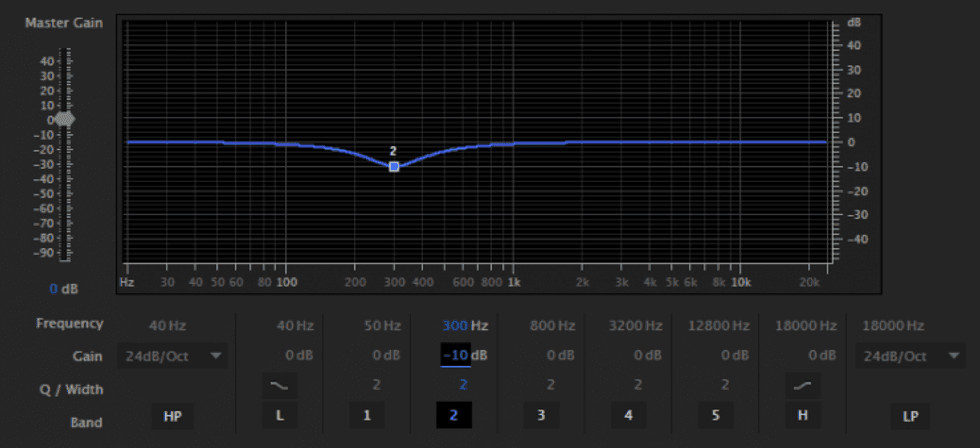Open the LP 24dB/Oct slope dropdown
Viewport: 980px width, 448px height.
pos(911,356)
